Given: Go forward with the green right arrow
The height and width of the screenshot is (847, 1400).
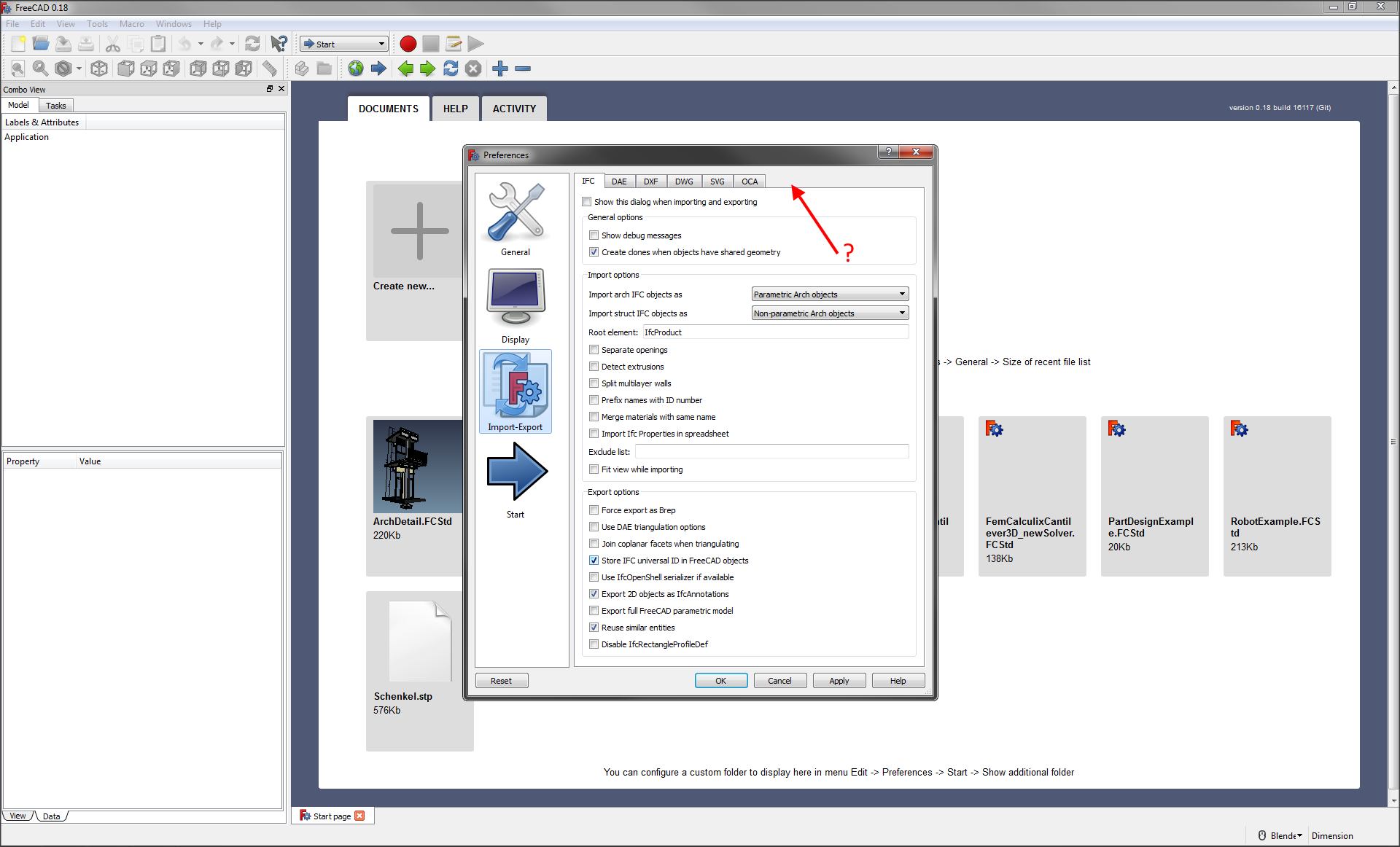Looking at the screenshot, I should pos(428,69).
